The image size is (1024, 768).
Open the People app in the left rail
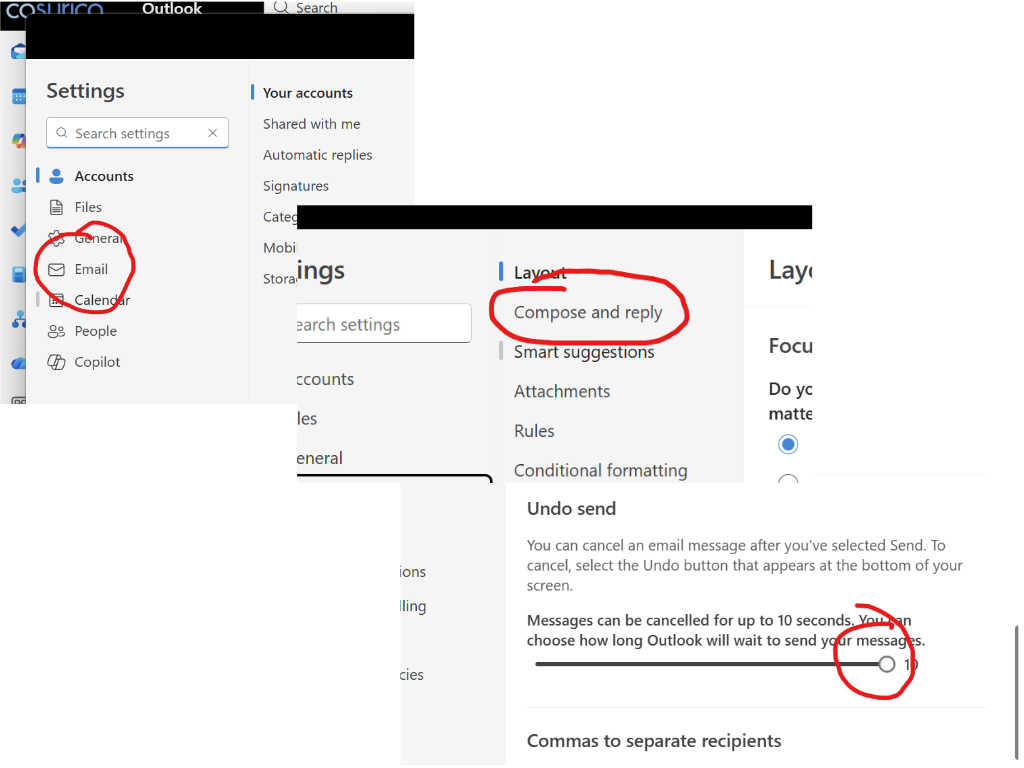coord(17,186)
